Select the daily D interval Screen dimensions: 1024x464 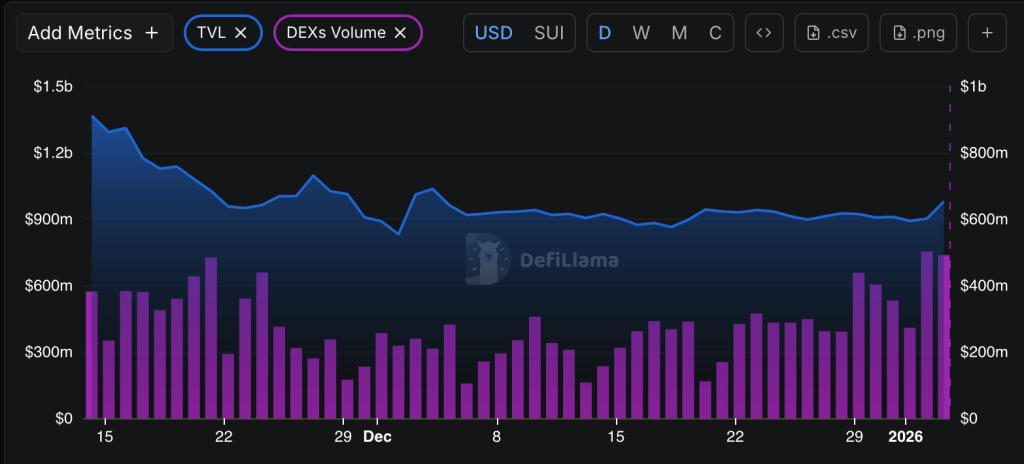click(604, 33)
